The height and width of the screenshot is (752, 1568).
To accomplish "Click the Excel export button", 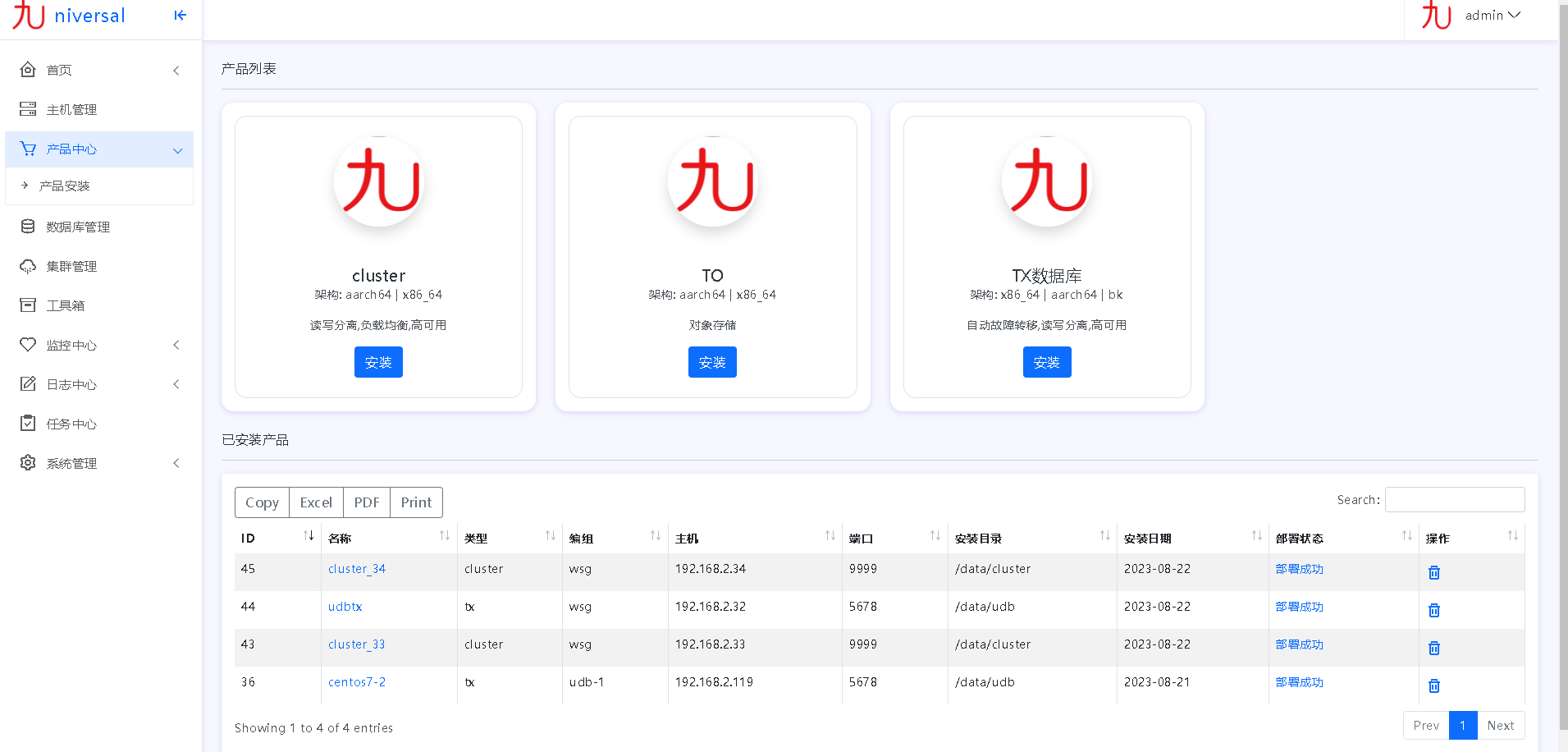I will click(315, 502).
